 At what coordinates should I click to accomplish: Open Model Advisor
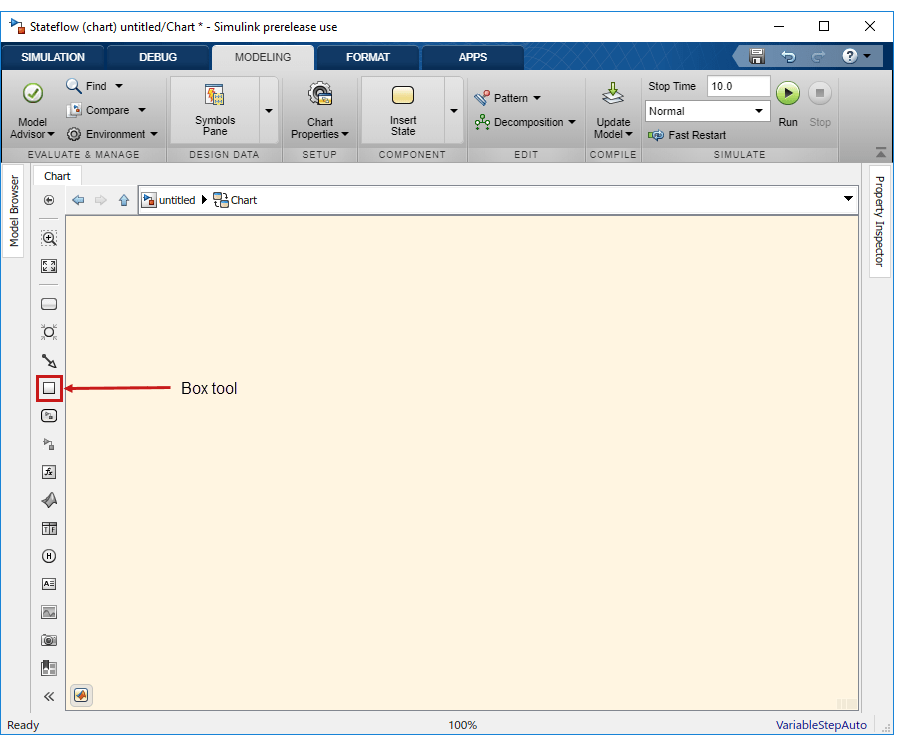pos(32,110)
